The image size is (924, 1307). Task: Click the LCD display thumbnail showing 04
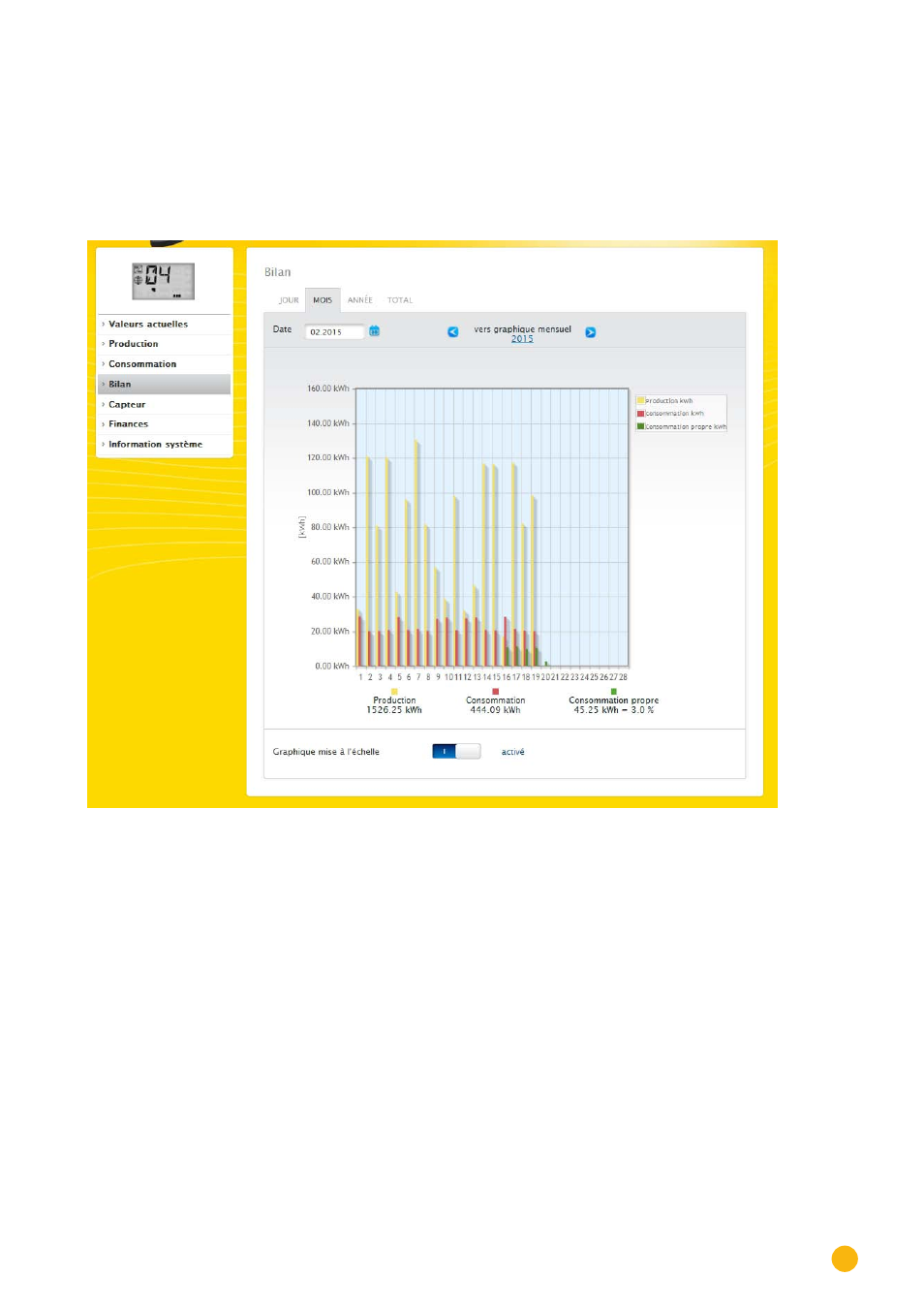coord(163,281)
